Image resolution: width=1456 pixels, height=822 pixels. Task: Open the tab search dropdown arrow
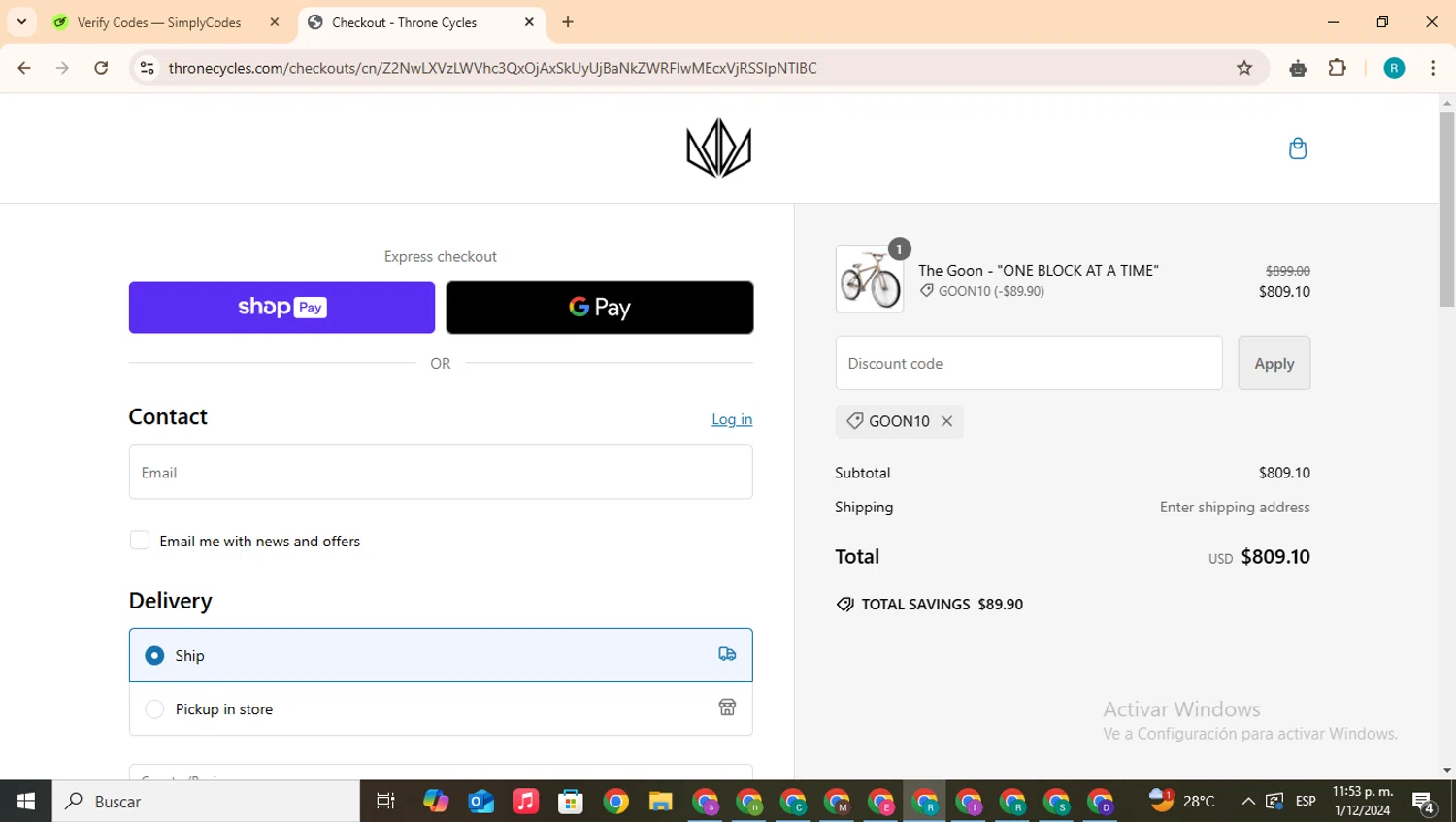(21, 22)
